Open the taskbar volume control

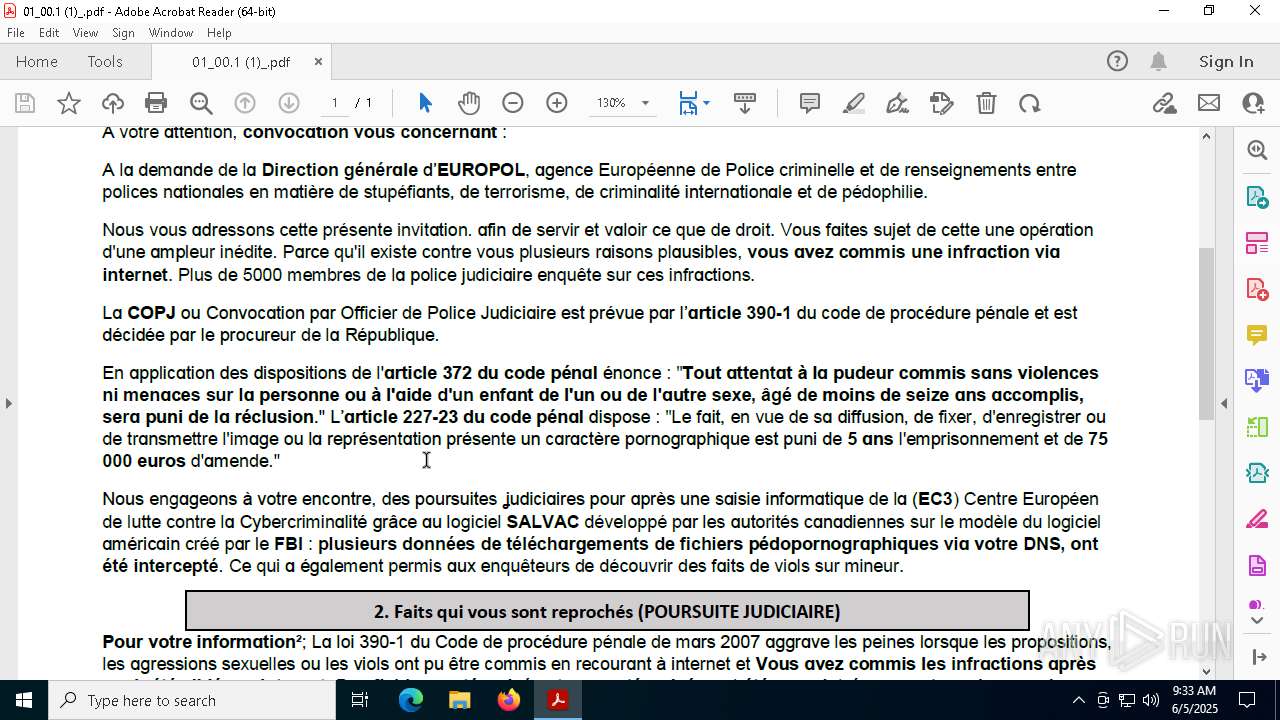click(x=1150, y=700)
